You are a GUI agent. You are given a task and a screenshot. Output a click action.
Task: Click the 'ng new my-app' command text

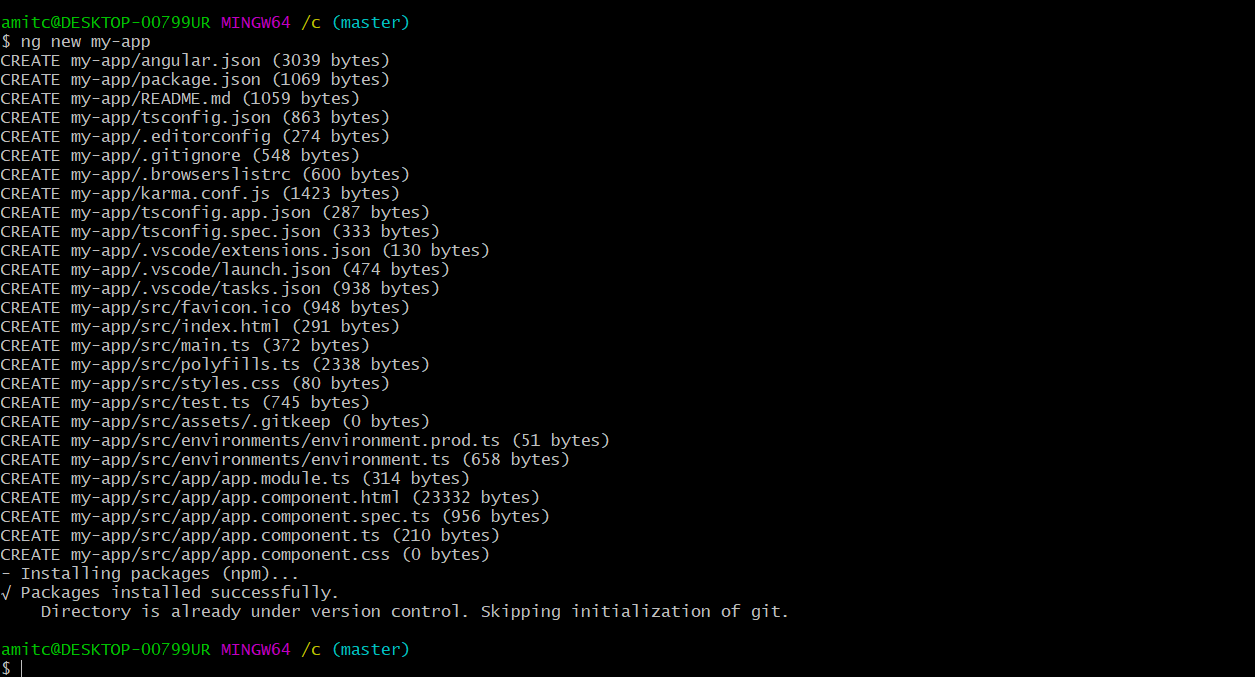click(x=85, y=41)
